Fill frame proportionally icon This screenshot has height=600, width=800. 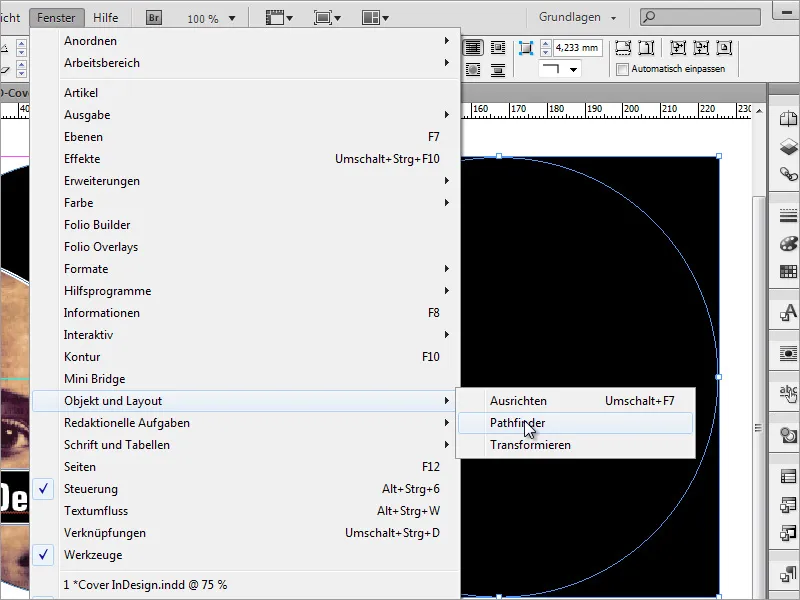click(x=622, y=48)
